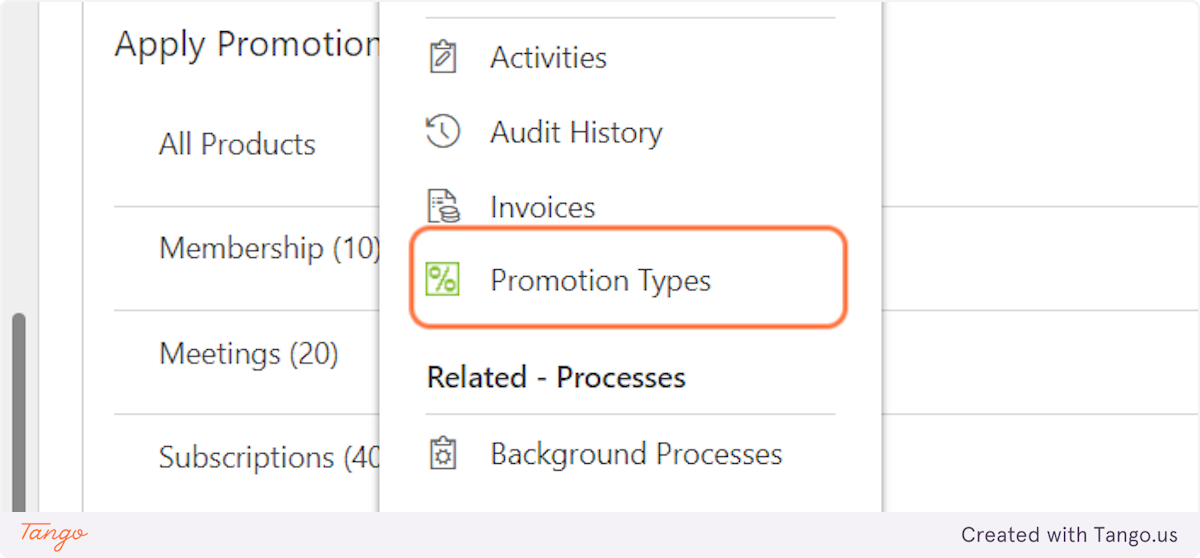Click the Activities clipboard icon

tap(442, 57)
